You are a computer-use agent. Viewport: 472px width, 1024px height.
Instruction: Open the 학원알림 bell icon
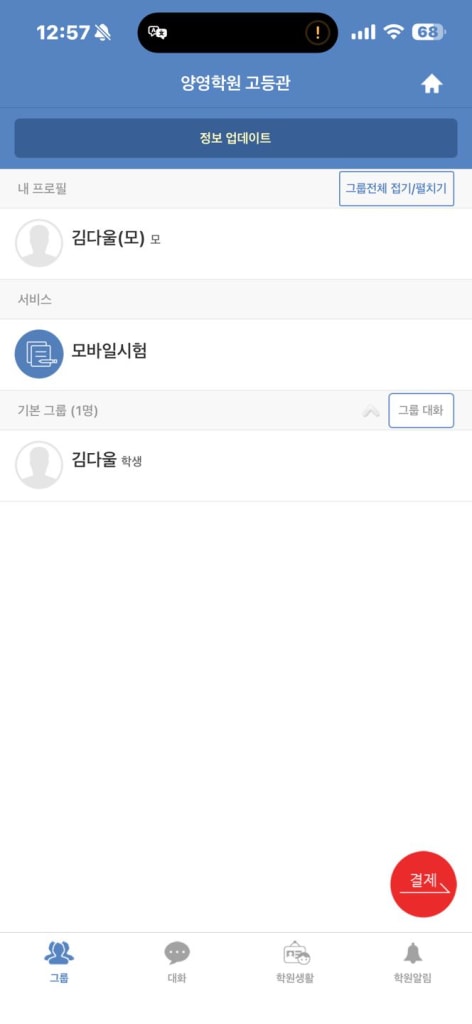[413, 953]
